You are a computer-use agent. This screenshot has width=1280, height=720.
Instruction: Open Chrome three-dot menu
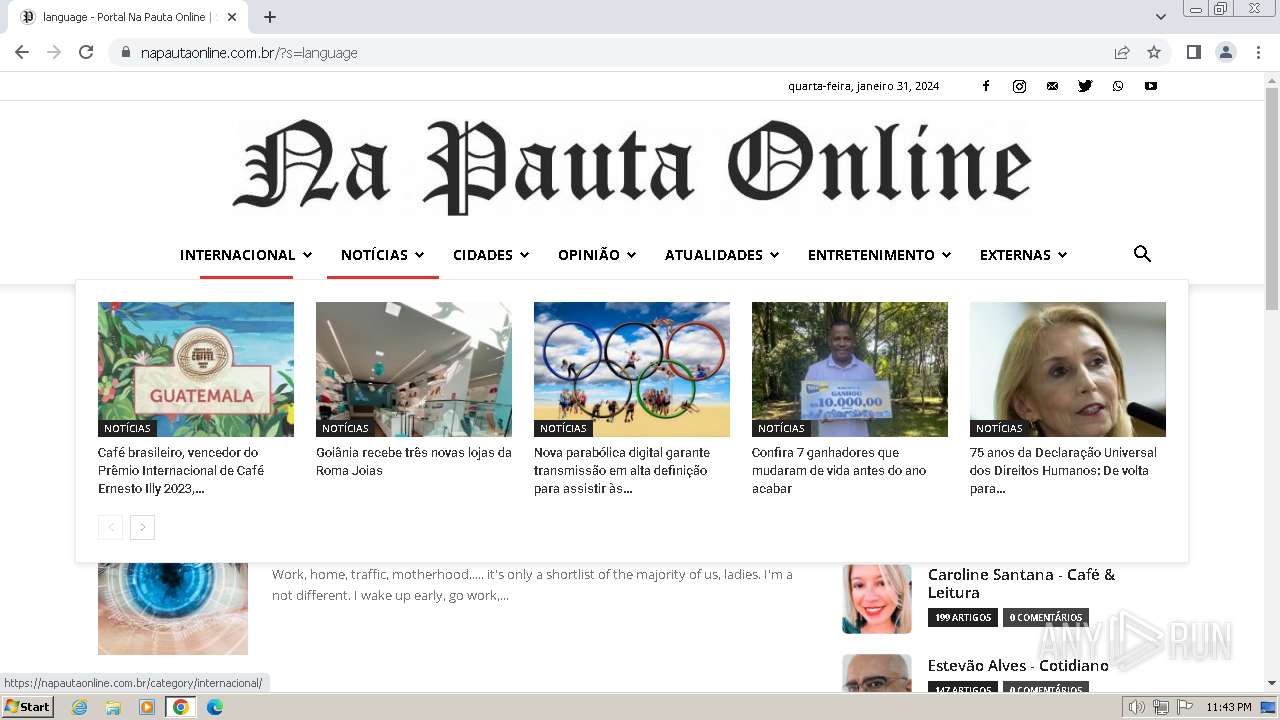pos(1258,52)
